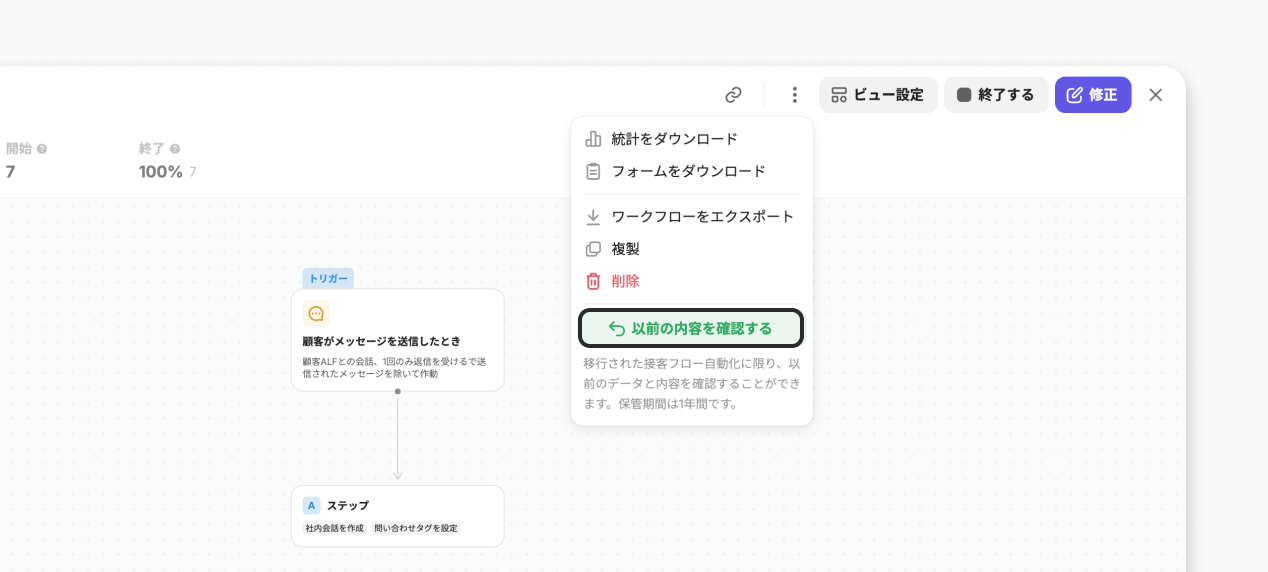Click the trigger chat bubble icon
Viewport: 1268px width, 572px height.
coord(316,314)
